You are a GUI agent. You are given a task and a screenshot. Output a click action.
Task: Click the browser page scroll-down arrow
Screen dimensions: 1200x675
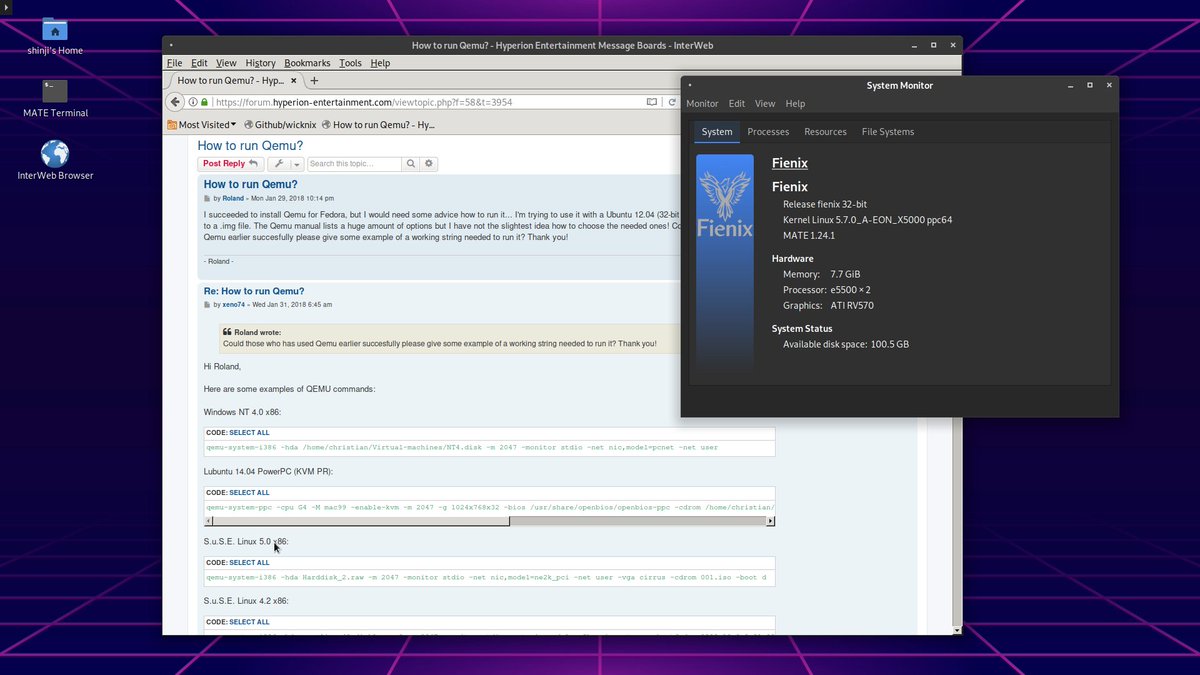point(957,630)
